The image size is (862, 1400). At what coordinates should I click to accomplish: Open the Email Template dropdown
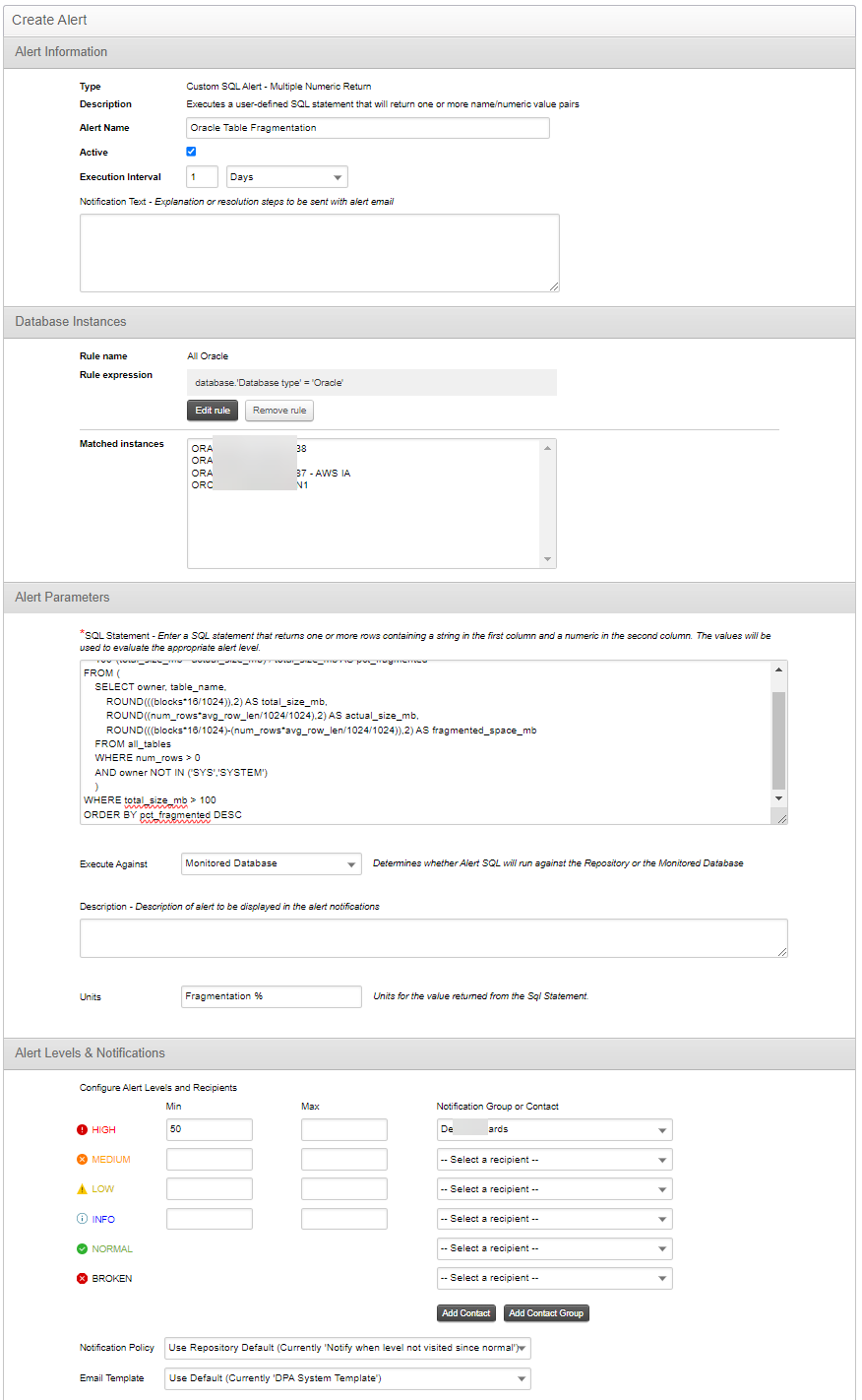[x=347, y=1378]
